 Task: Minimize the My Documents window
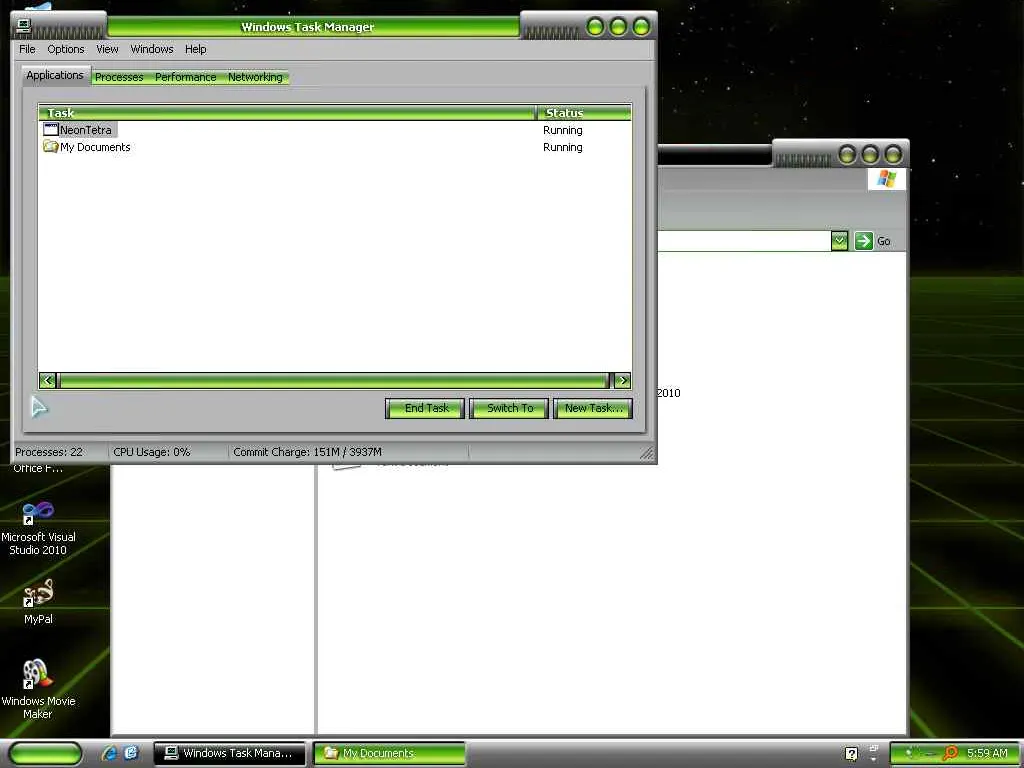847,155
